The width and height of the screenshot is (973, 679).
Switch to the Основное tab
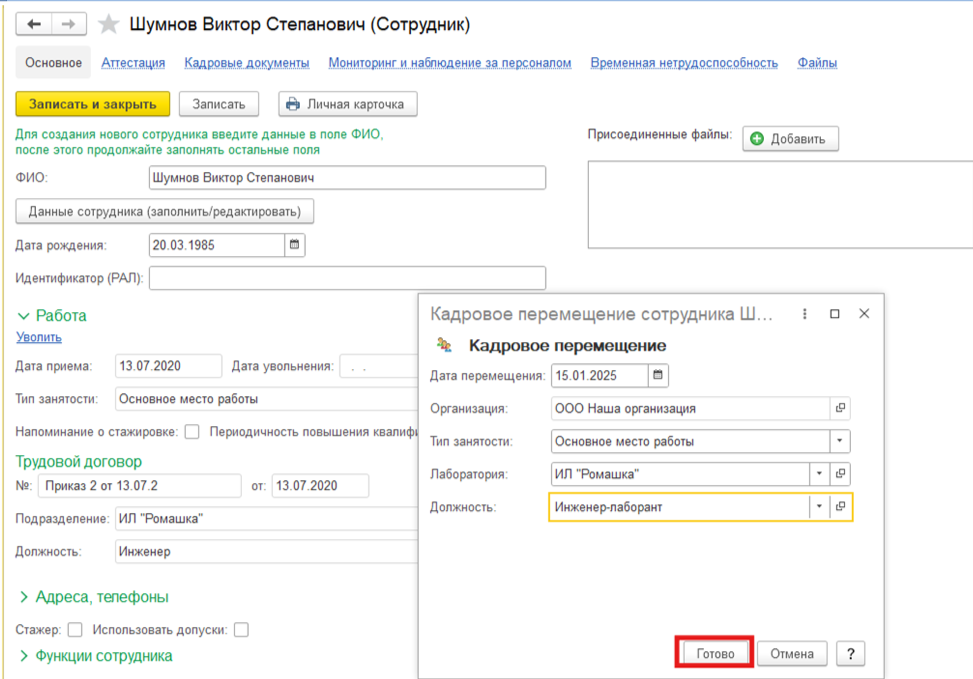pos(53,63)
